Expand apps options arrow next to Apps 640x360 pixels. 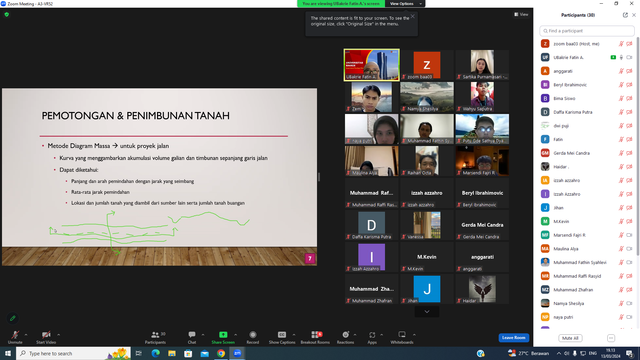click(x=382, y=335)
